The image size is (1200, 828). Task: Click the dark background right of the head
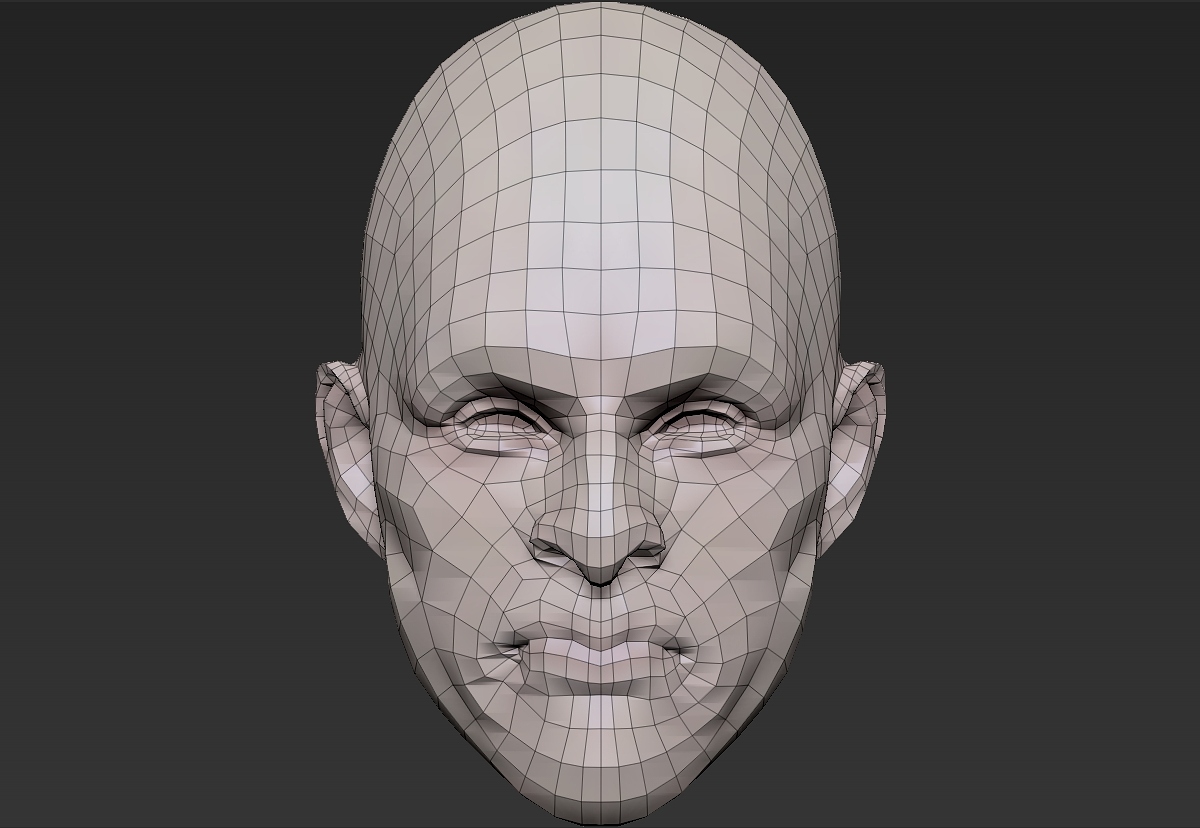[x=1050, y=400]
